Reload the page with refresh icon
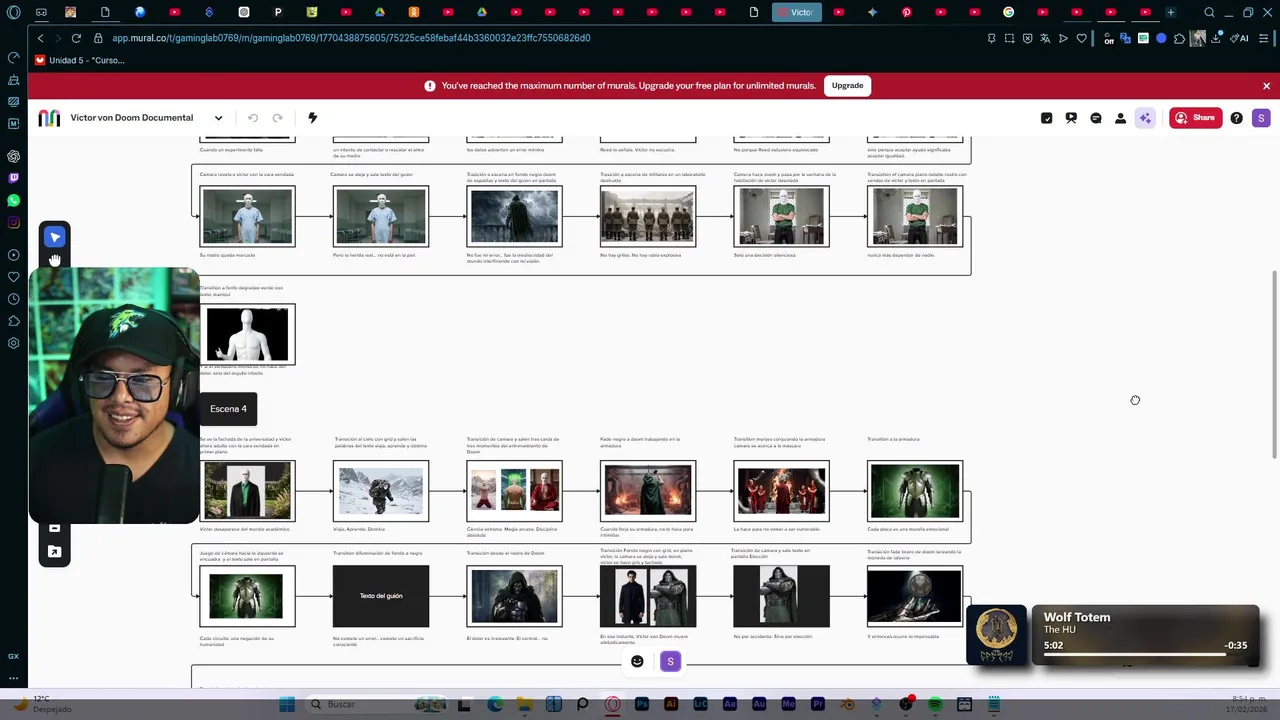The height and width of the screenshot is (720, 1280). [x=76, y=38]
